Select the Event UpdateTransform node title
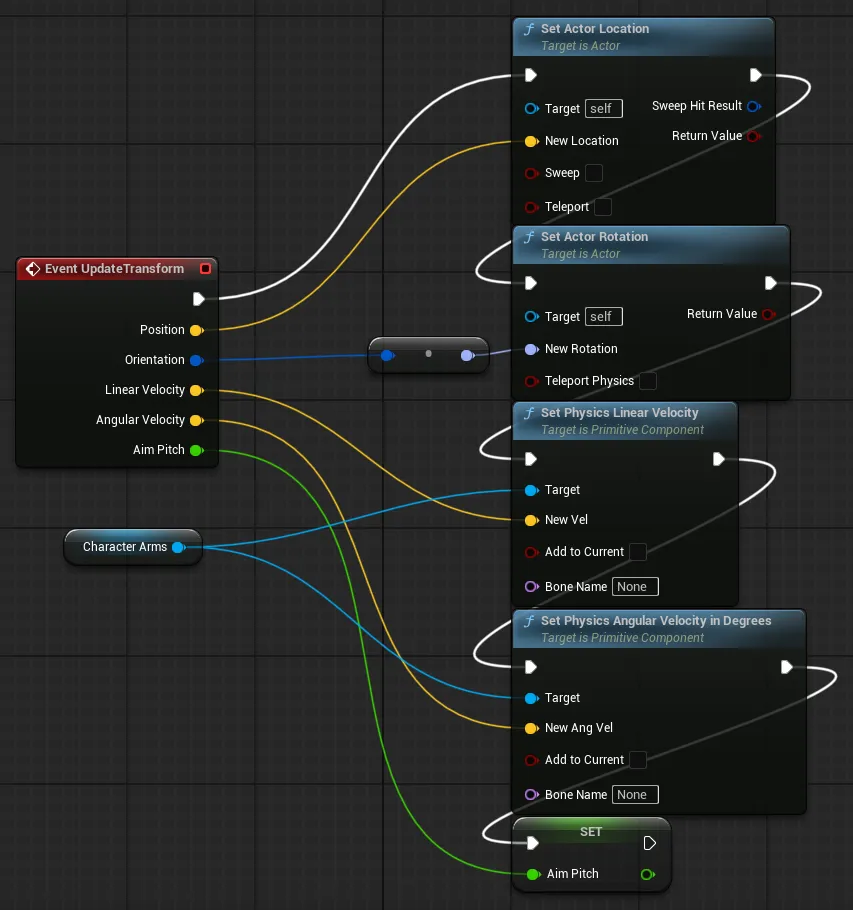Screen dimensions: 853x910 coord(114,269)
